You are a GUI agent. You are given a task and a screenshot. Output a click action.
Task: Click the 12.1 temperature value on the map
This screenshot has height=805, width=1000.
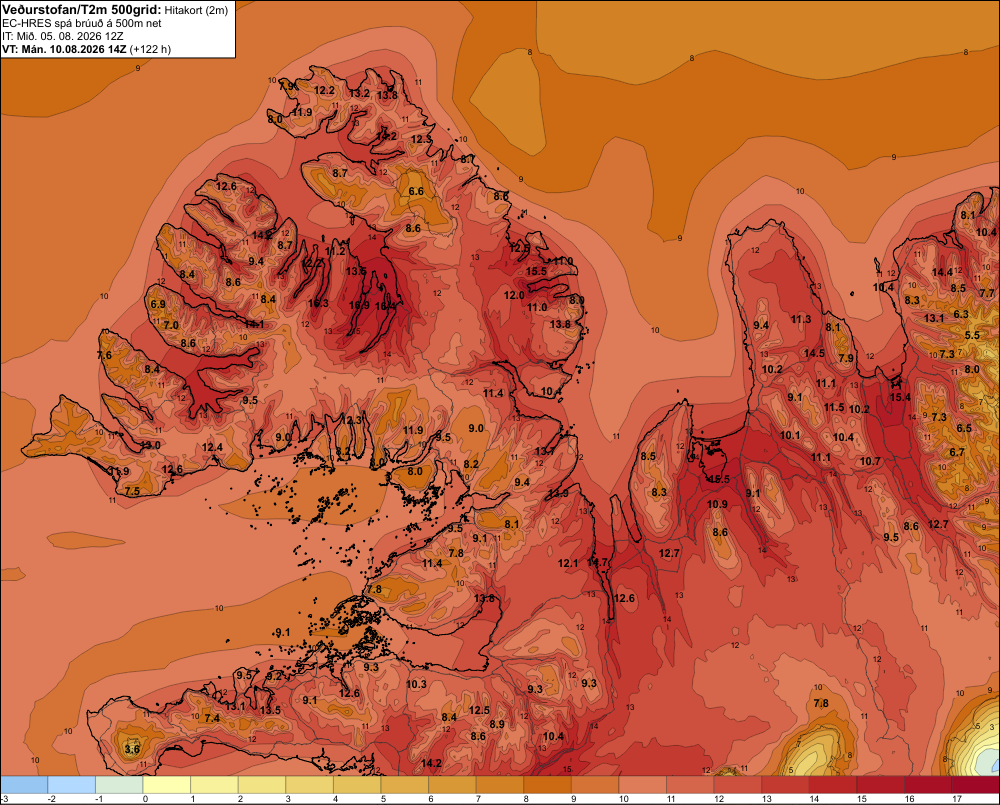[568, 563]
